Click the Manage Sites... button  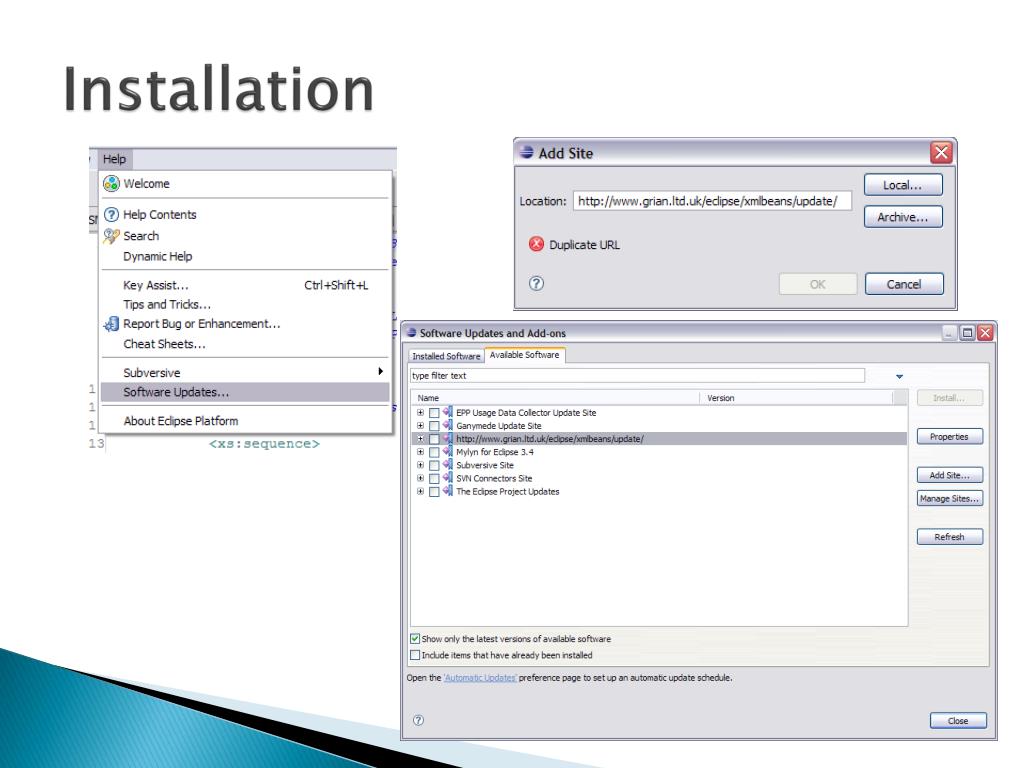(x=950, y=498)
